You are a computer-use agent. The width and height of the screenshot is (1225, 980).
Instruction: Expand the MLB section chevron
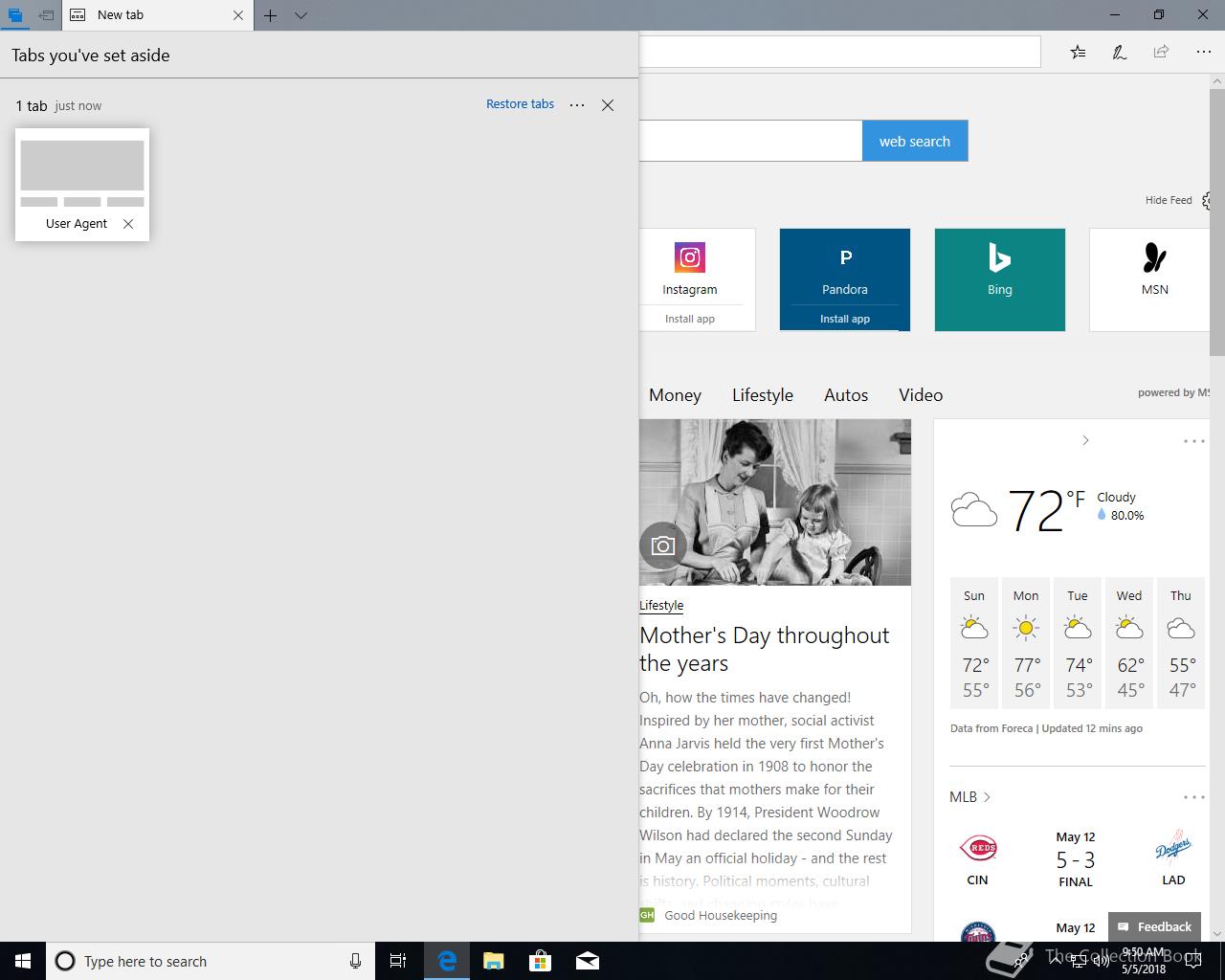[x=987, y=797]
